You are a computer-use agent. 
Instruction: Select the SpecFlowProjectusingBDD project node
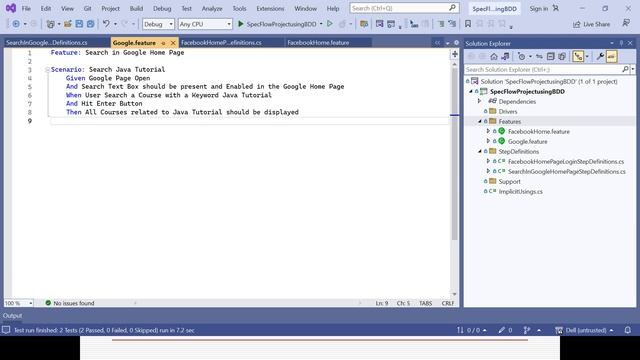(527, 91)
